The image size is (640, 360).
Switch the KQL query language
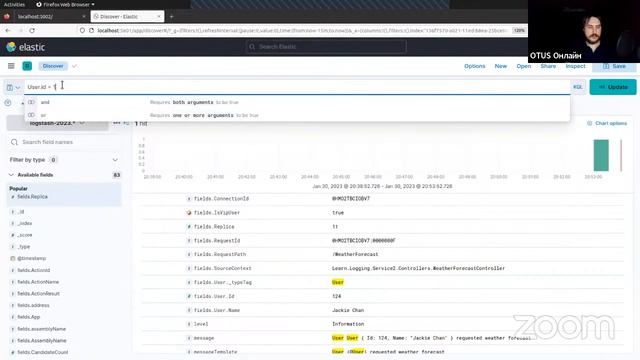click(x=578, y=87)
